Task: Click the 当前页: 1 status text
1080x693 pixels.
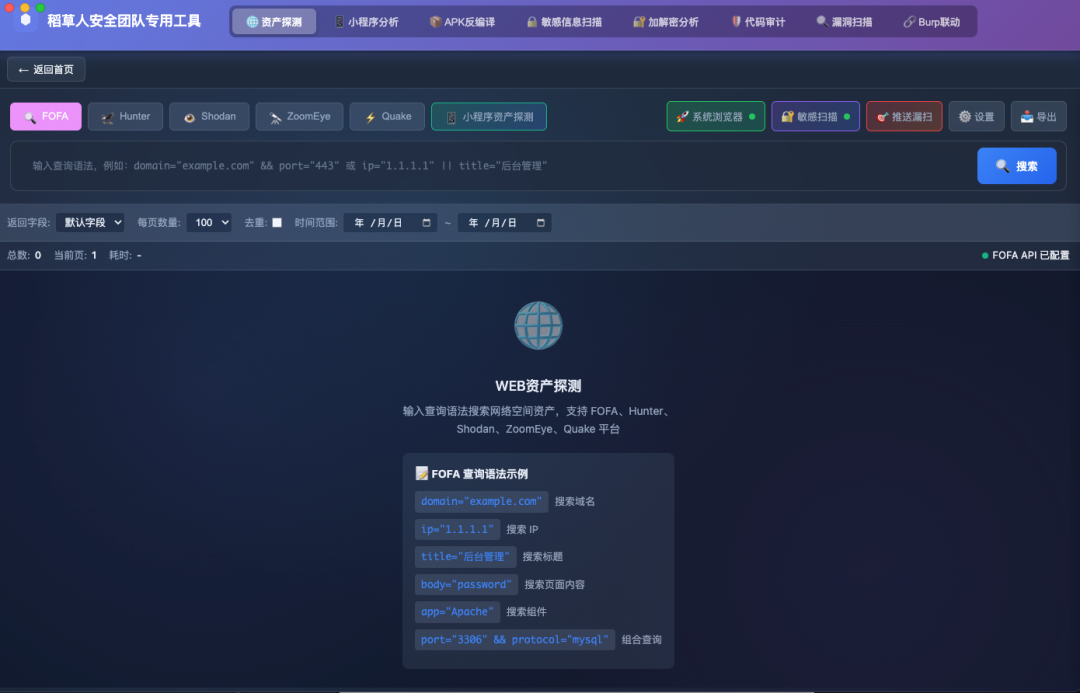Action: (x=76, y=255)
